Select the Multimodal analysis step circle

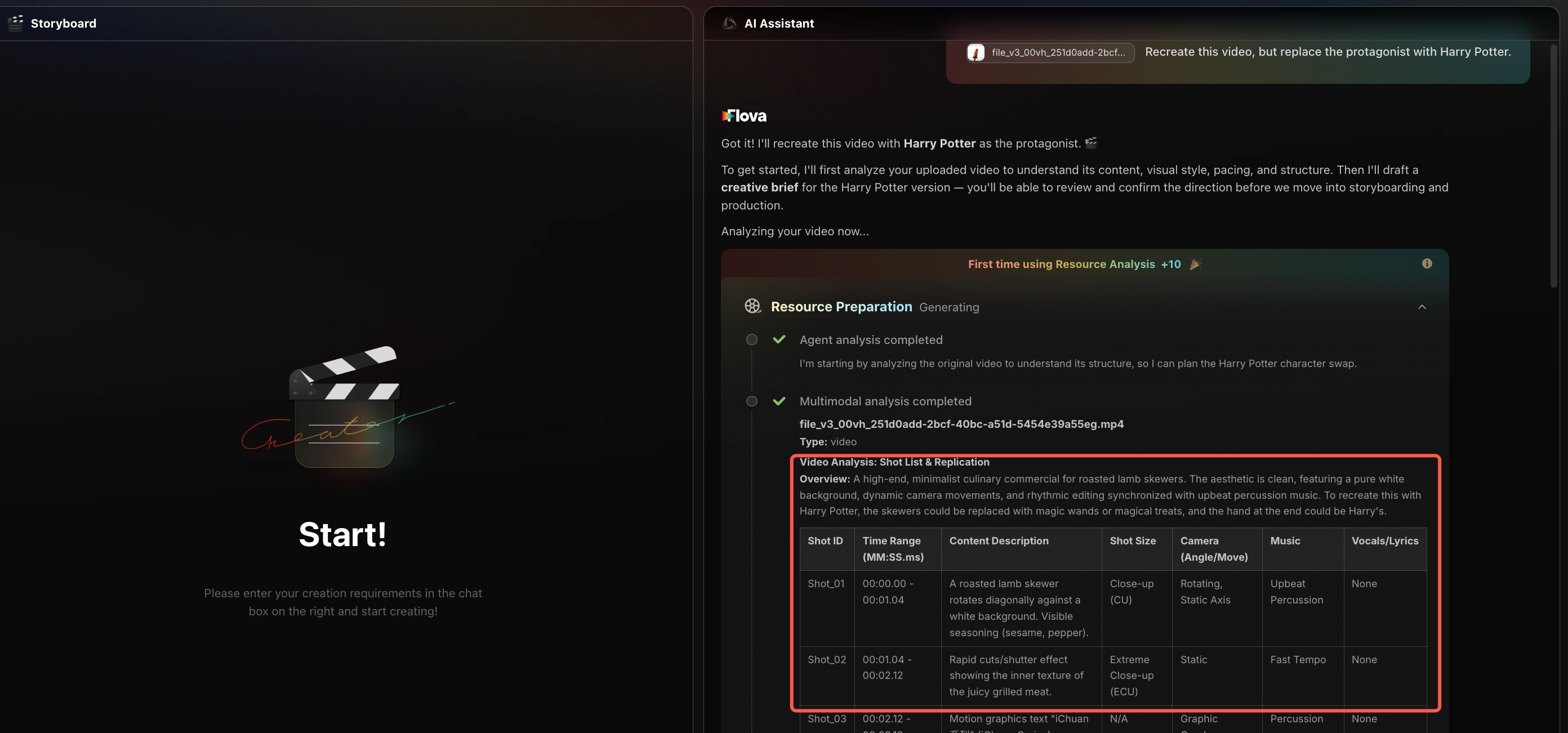752,401
